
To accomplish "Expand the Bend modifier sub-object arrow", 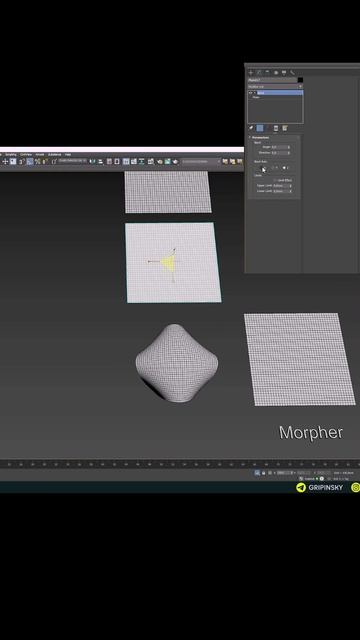I will click(x=255, y=93).
